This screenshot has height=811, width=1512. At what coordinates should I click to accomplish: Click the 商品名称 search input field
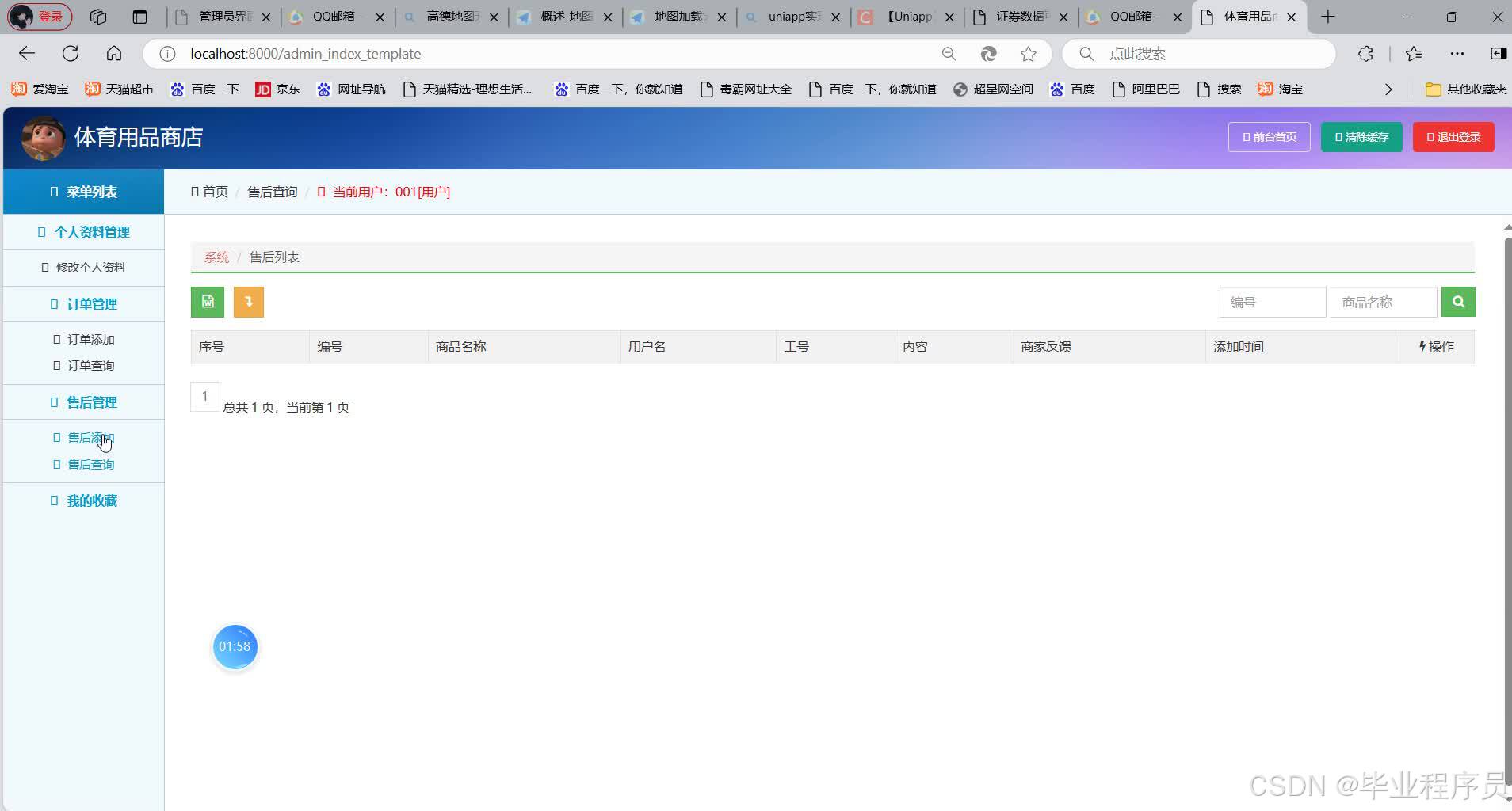(x=1384, y=302)
